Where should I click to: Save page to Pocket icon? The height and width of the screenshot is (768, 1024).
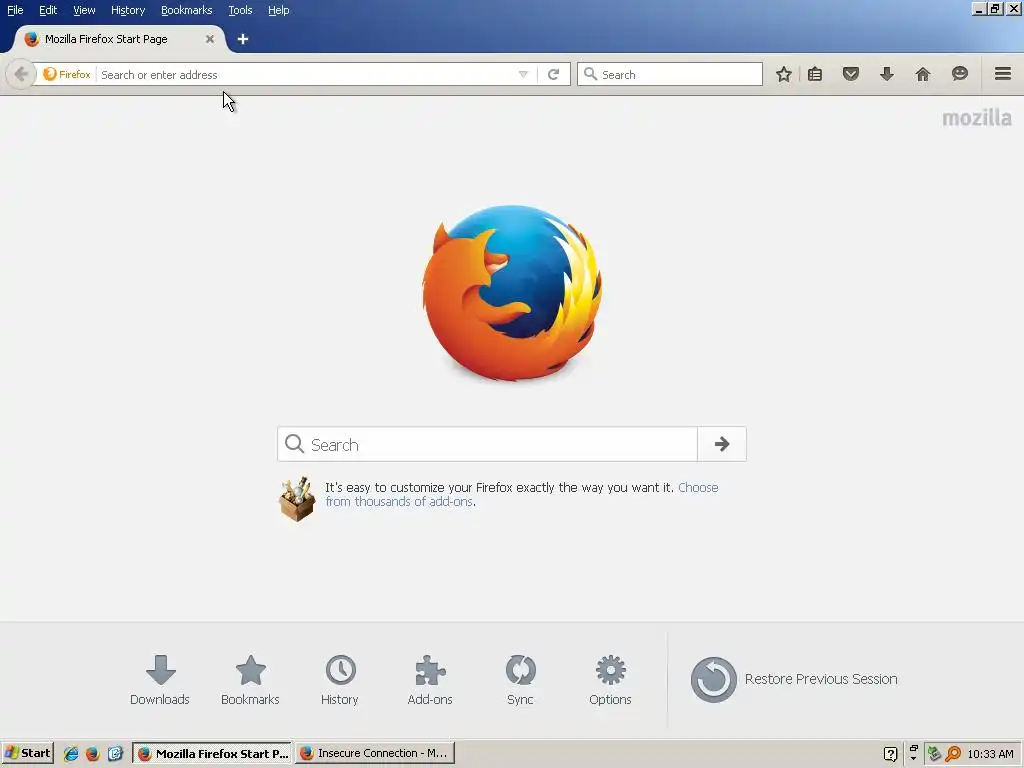pos(850,74)
